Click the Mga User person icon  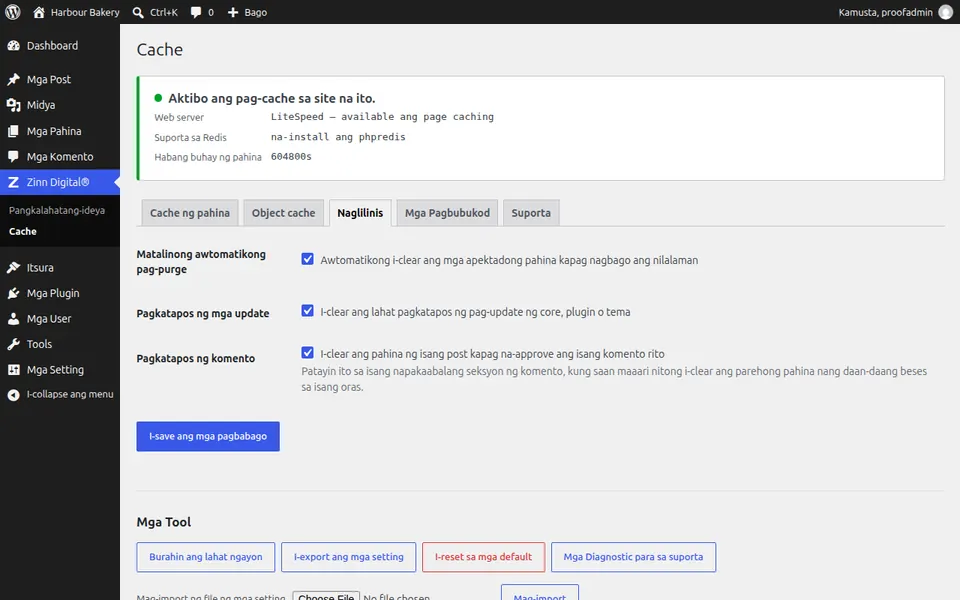click(13, 319)
